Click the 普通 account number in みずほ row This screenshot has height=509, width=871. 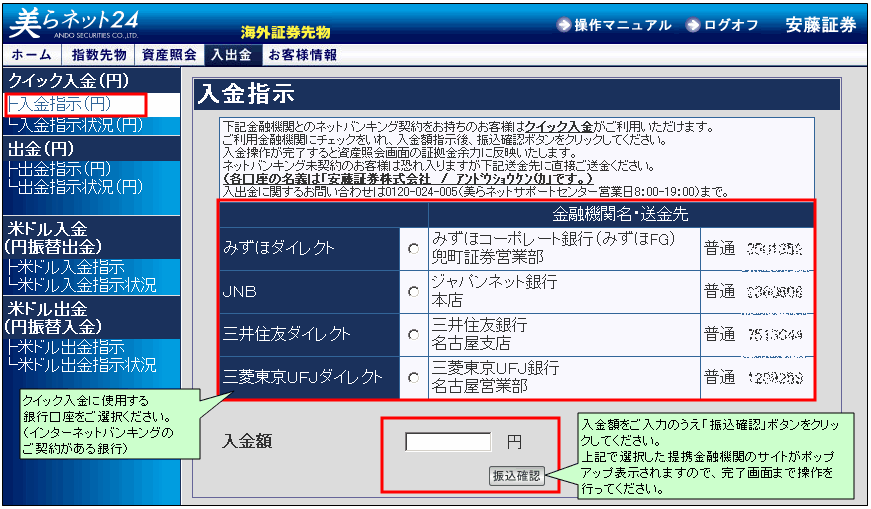pos(775,248)
